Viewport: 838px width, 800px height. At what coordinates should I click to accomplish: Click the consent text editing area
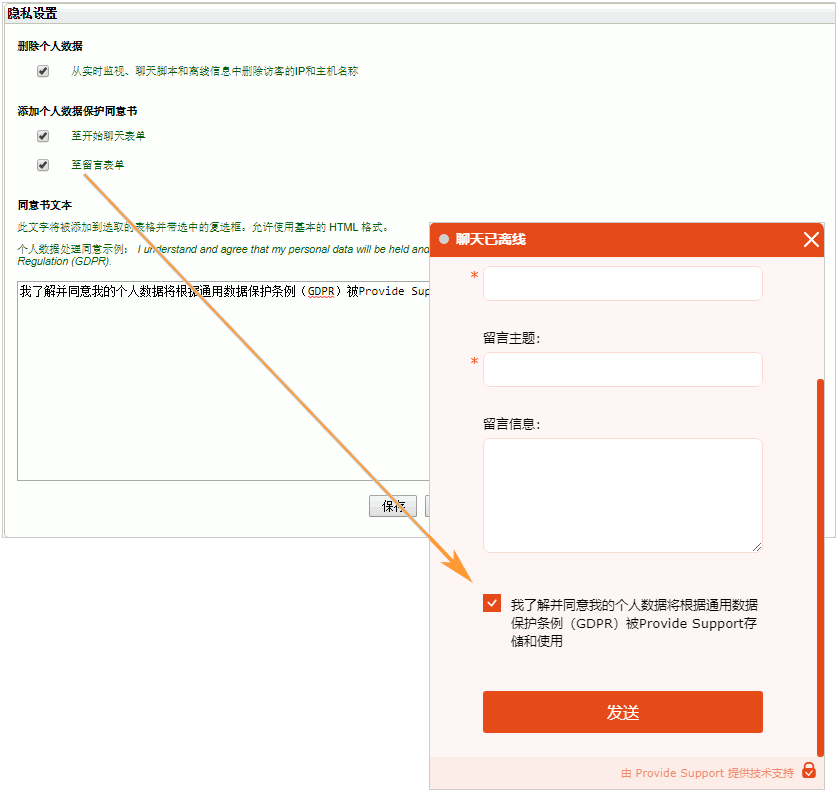pos(223,380)
